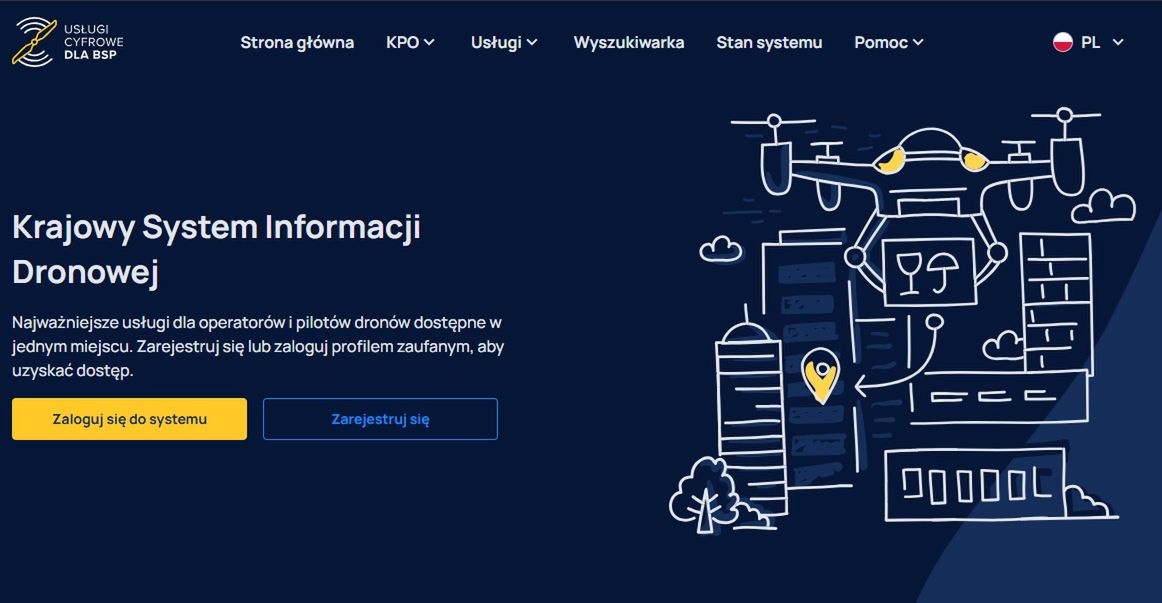Switch site language using PL control

[1089, 42]
